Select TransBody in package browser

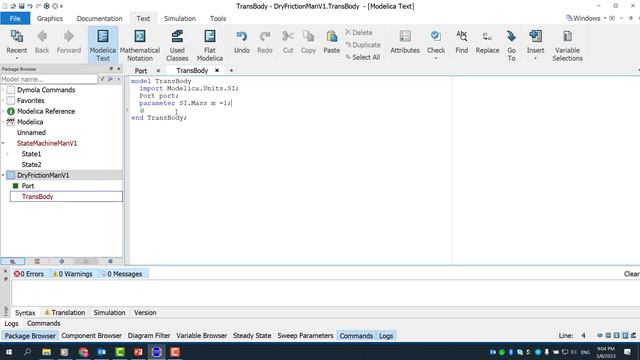[38, 196]
